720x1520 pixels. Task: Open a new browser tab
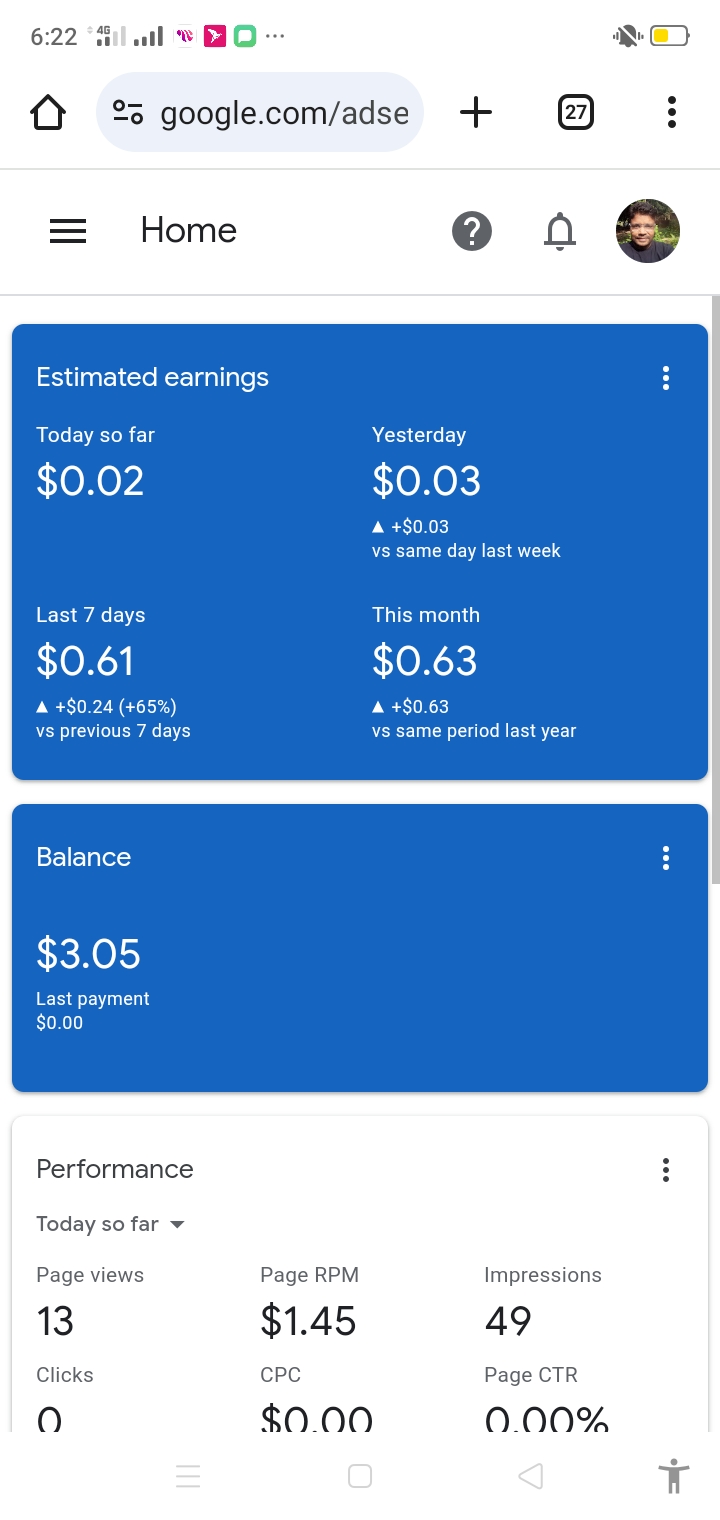click(x=476, y=113)
